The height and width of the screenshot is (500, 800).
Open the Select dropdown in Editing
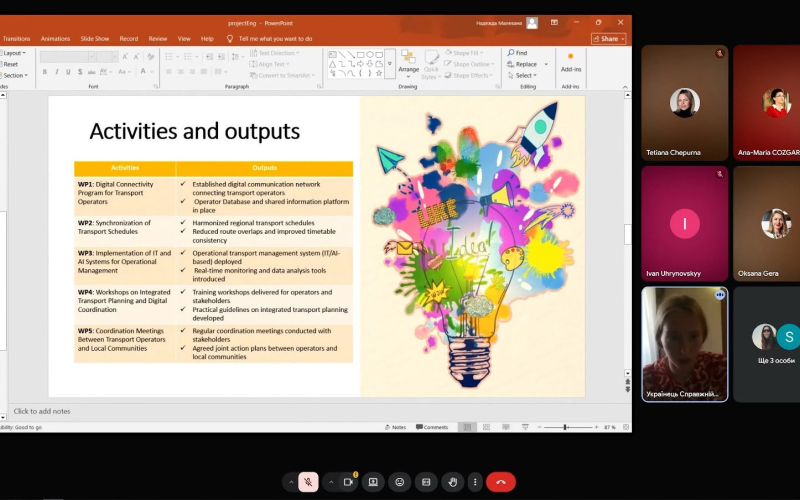click(x=522, y=75)
